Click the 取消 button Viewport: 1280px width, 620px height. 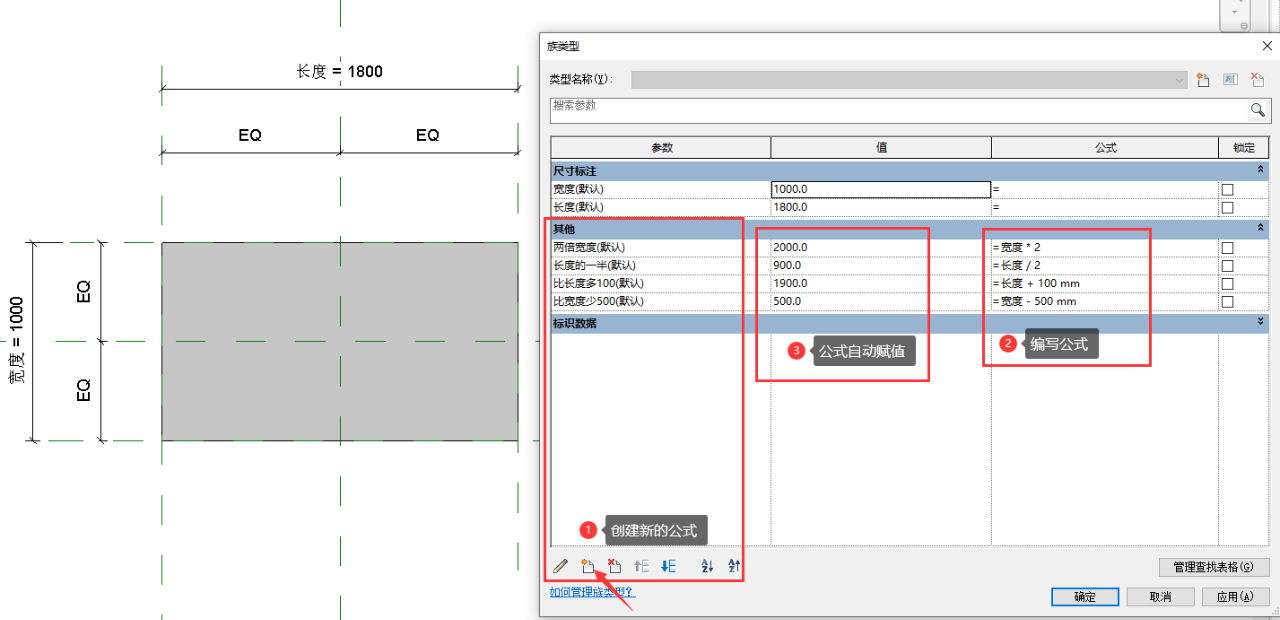click(1160, 597)
